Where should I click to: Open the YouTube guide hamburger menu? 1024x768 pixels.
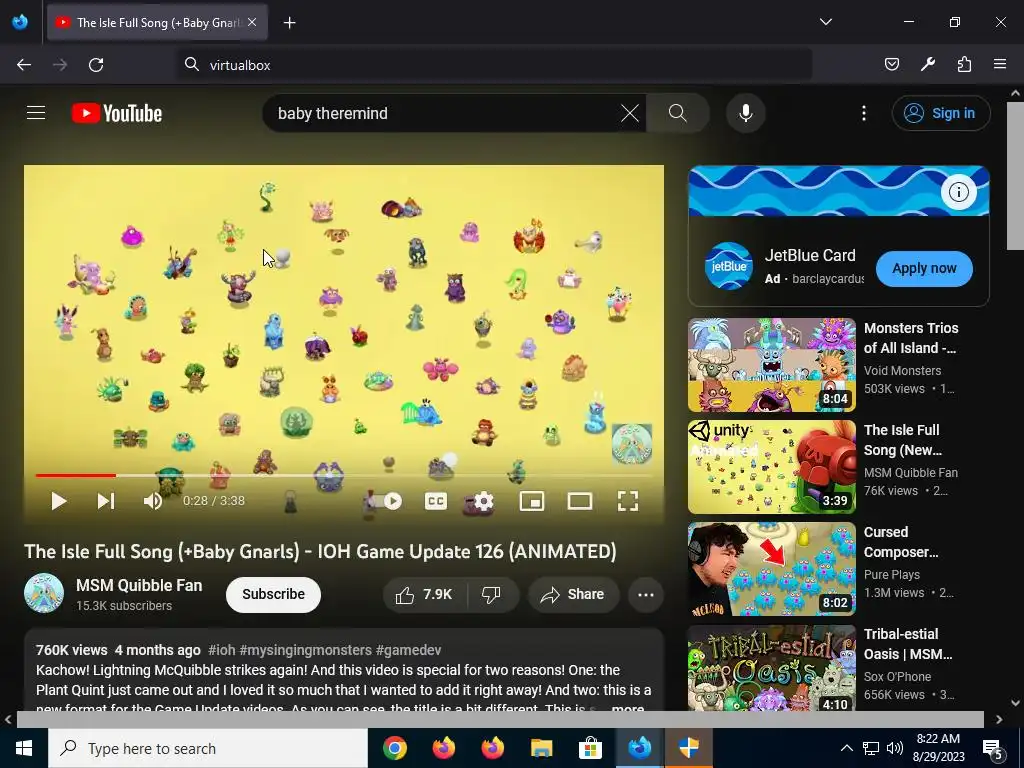pyautogui.click(x=36, y=113)
